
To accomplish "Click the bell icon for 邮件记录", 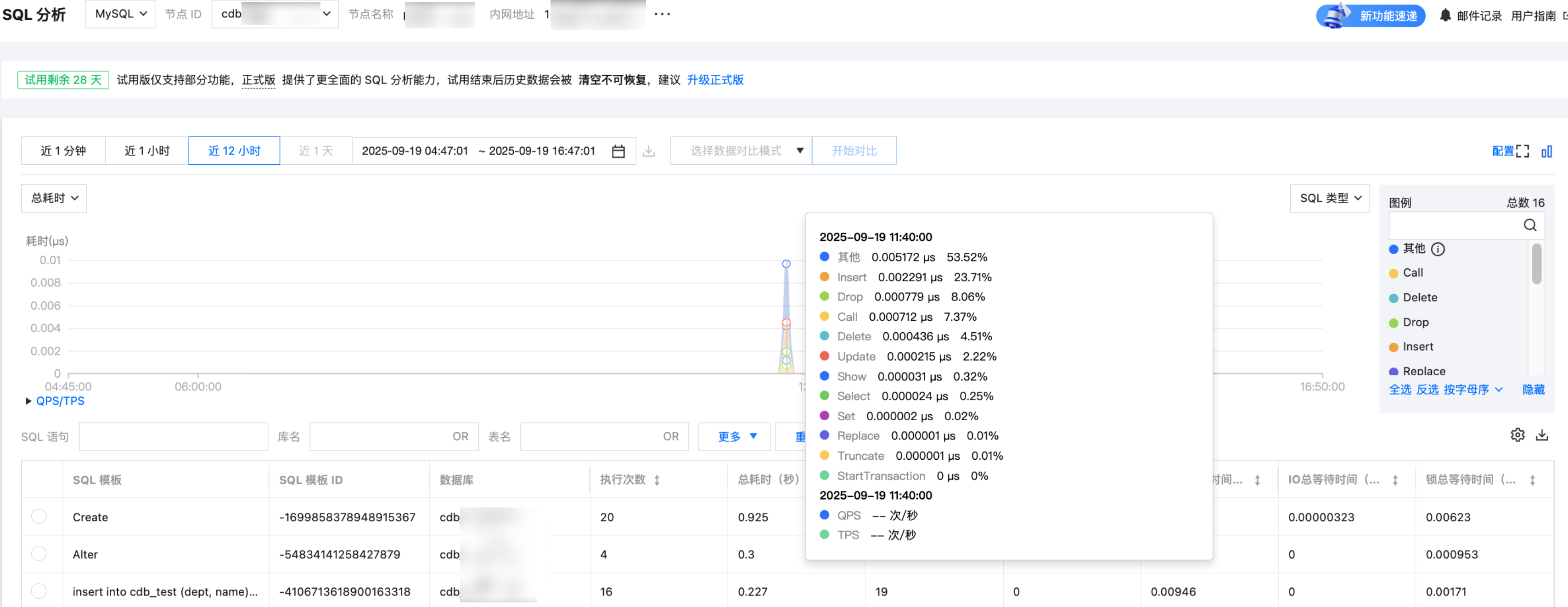I will click(1445, 15).
